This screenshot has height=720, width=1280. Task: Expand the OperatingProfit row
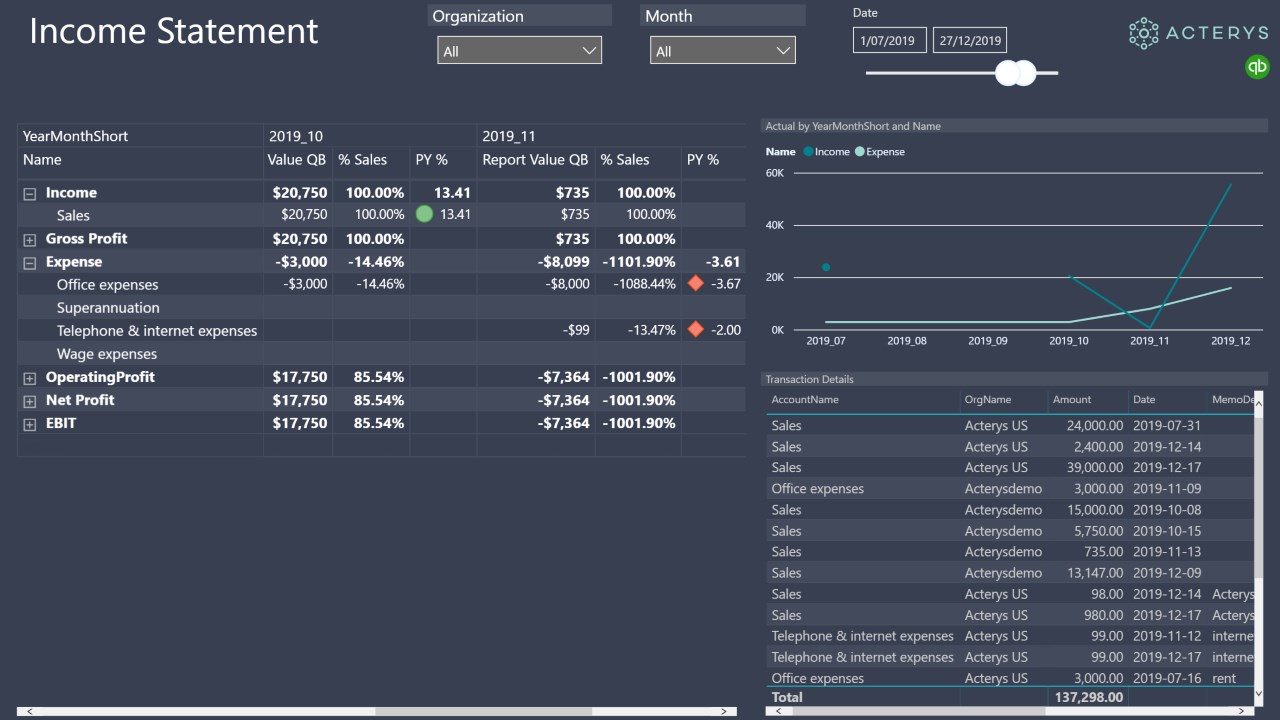[x=30, y=377]
